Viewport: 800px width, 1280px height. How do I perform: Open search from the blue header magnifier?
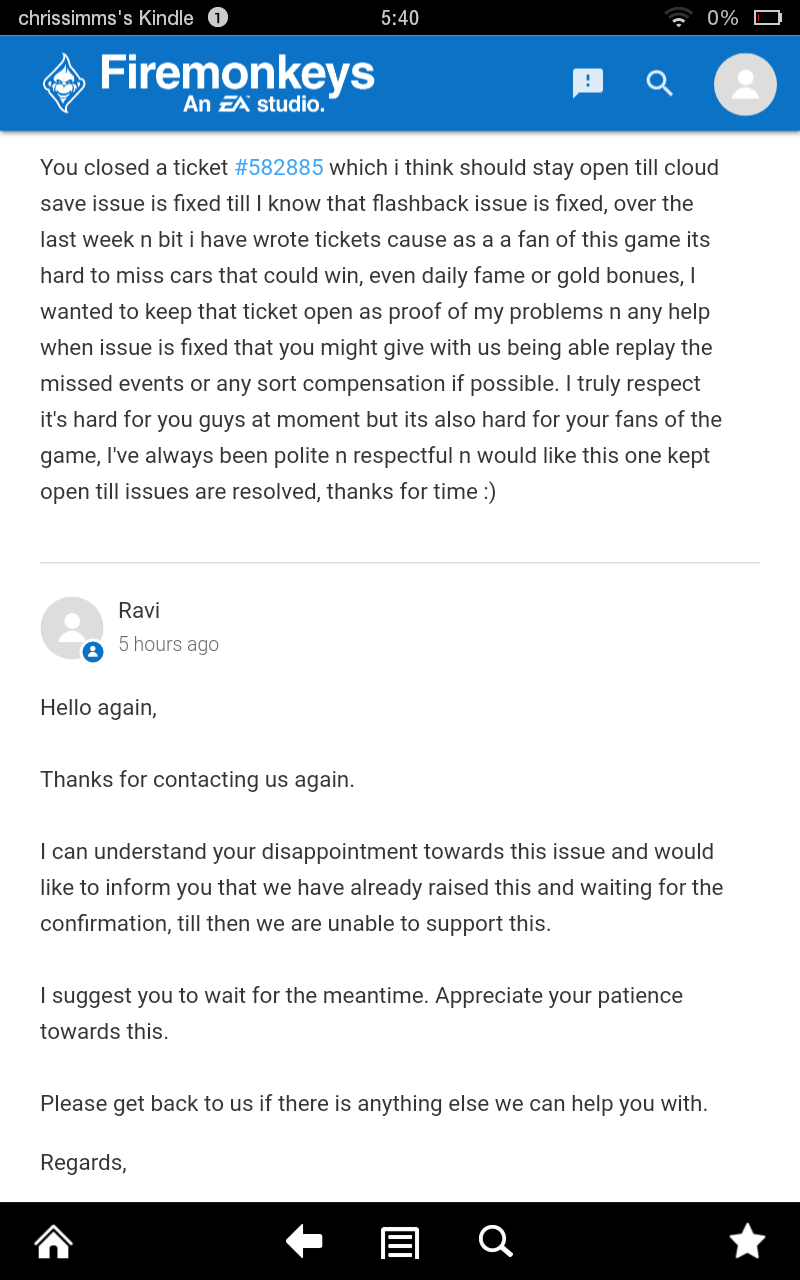(x=659, y=83)
